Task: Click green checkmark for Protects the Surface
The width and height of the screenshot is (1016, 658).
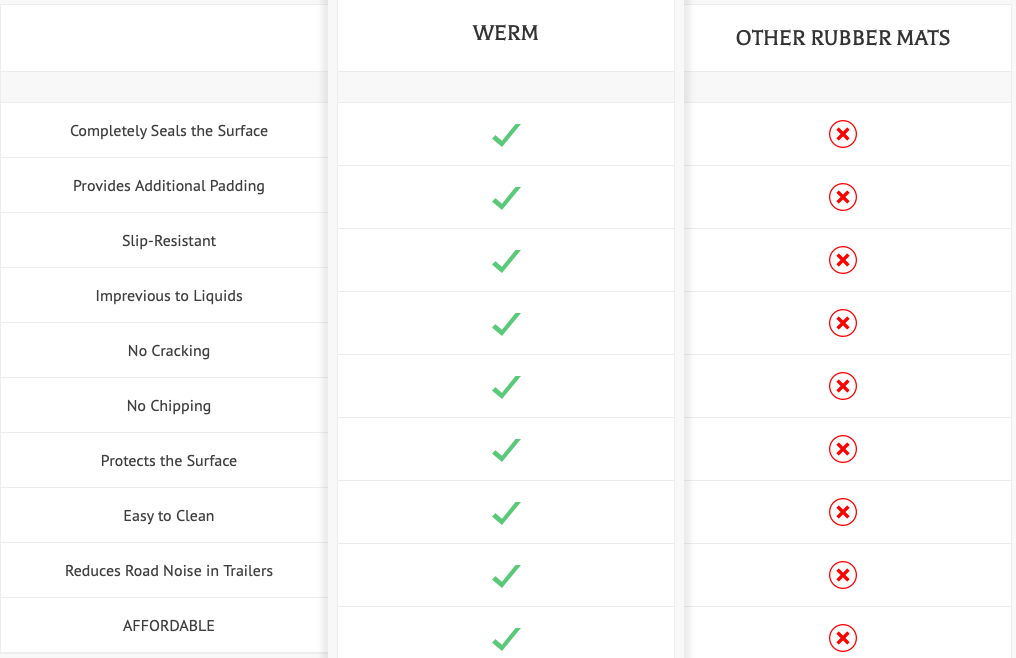Action: click(506, 450)
